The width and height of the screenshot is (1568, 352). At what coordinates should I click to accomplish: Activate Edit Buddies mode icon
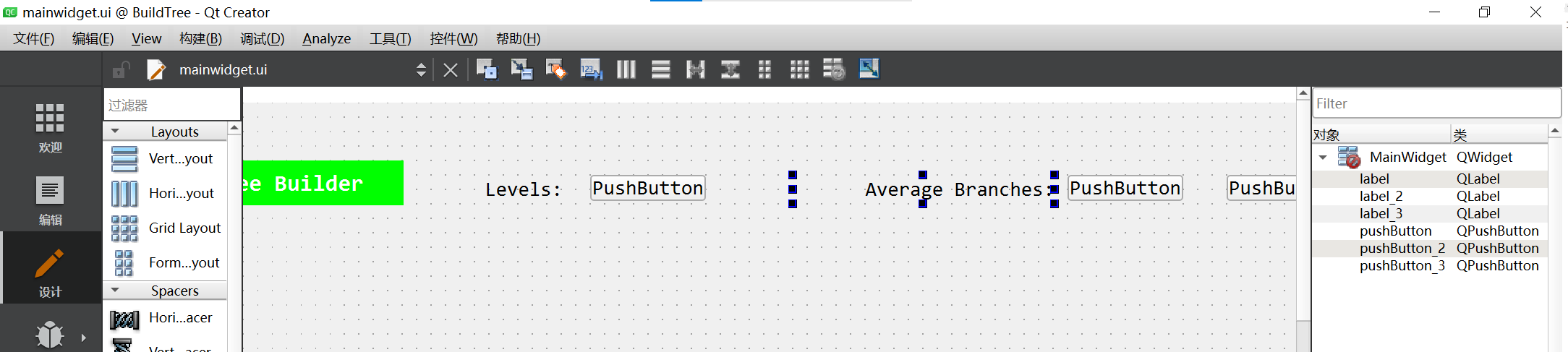(x=556, y=69)
